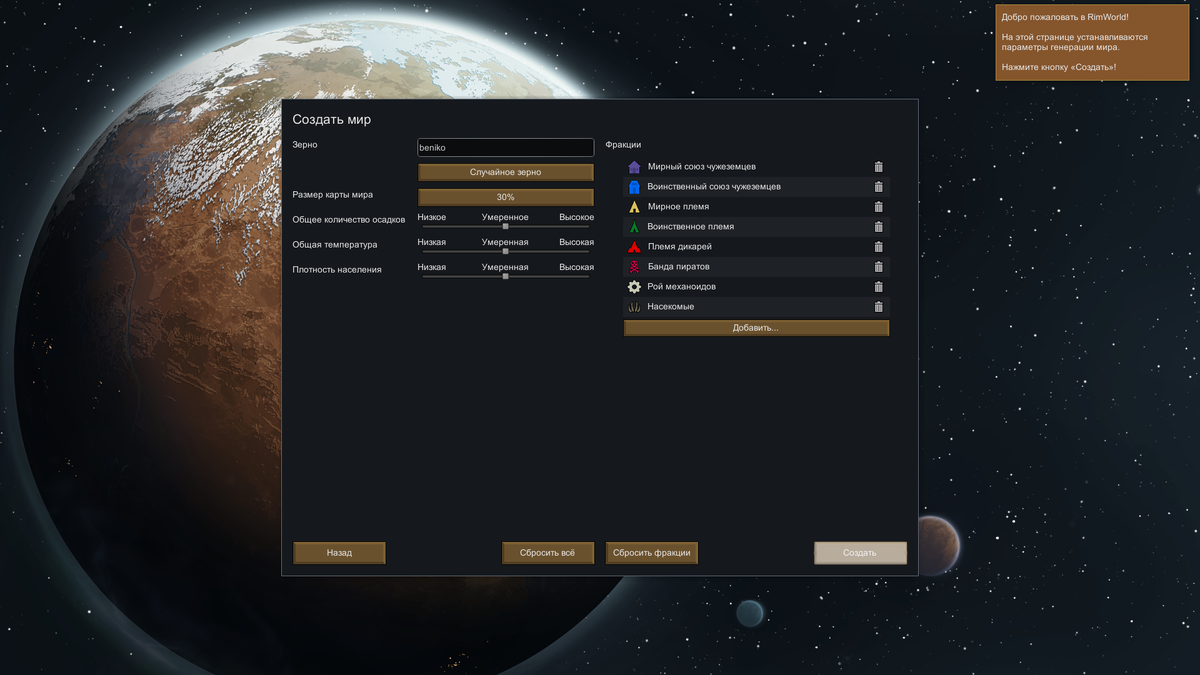The width and height of the screenshot is (1200, 675).
Task: Click the Создать мир title
Action: coord(332,119)
